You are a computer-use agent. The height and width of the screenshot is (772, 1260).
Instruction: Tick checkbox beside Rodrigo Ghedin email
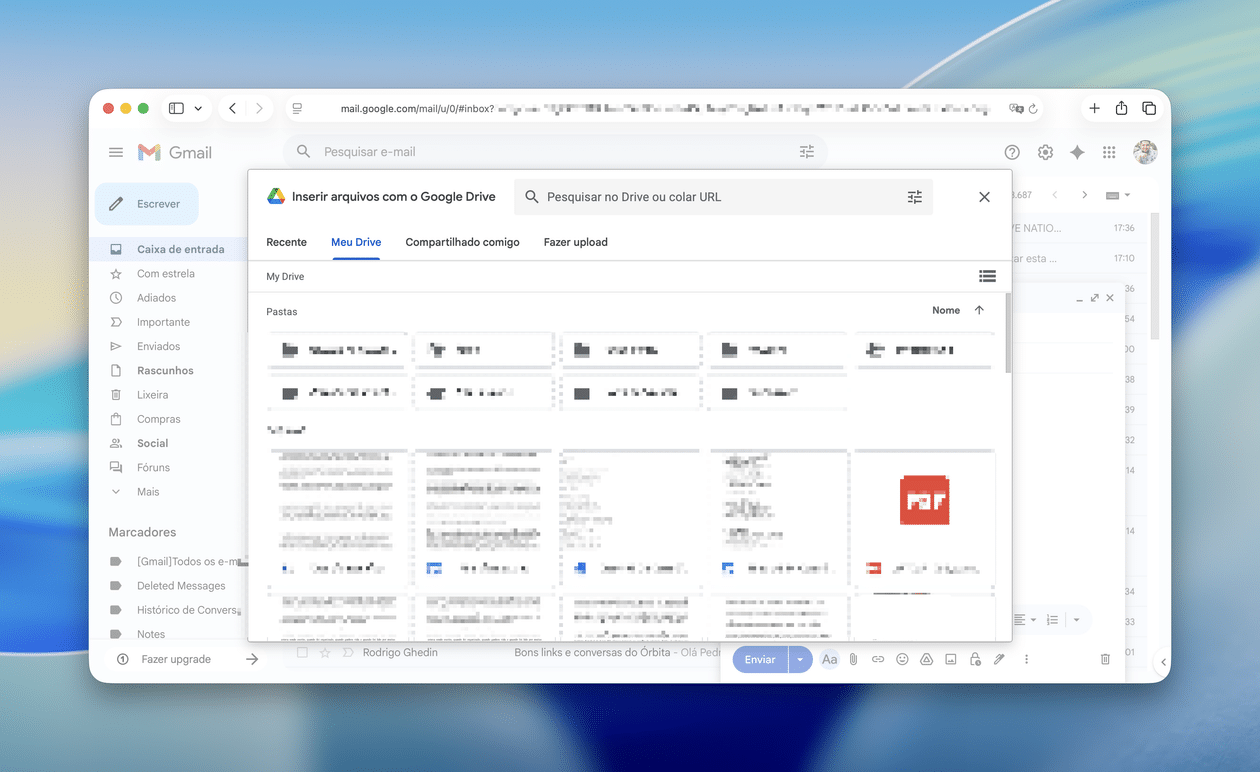pos(302,653)
